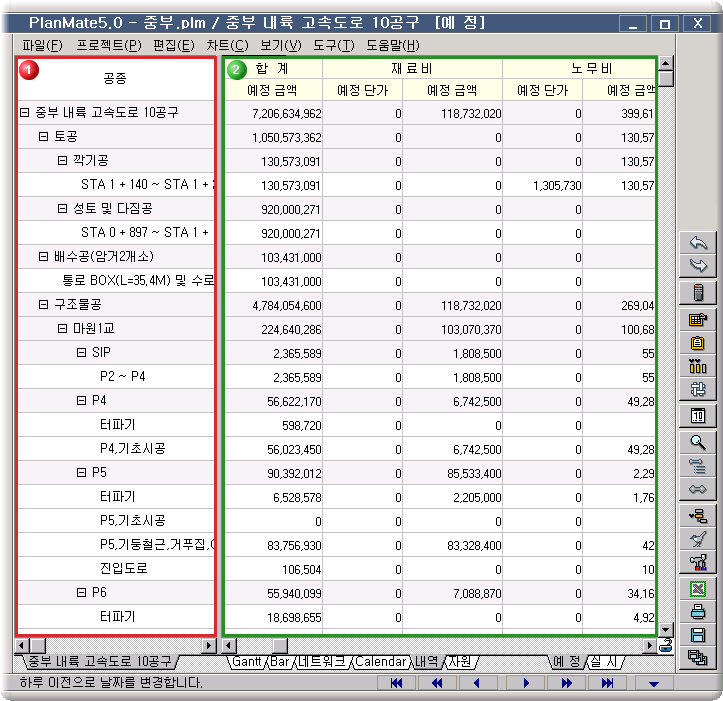
Task: Click the redo arrow in the right toolbar
Action: 698,265
